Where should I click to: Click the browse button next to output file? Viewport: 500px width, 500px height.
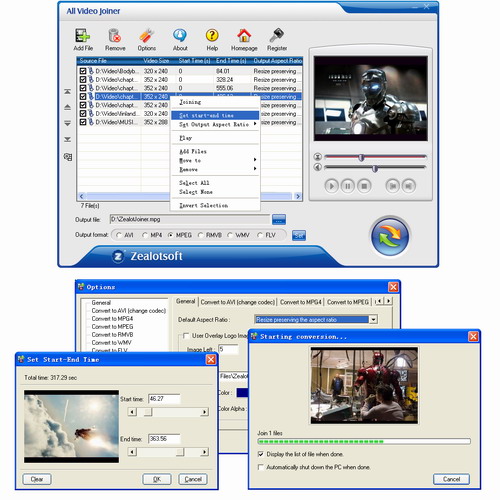(279, 219)
